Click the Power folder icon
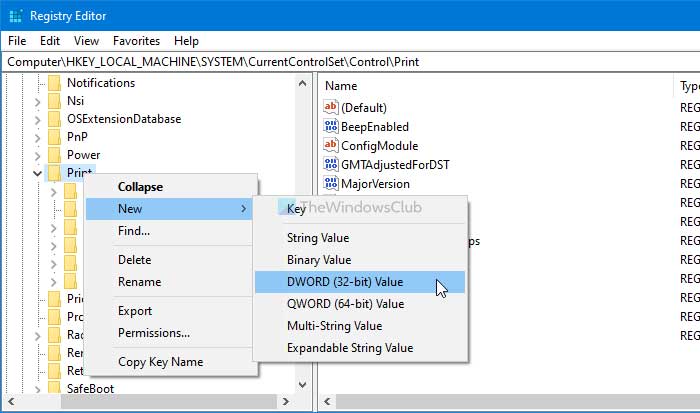The height and width of the screenshot is (413, 700). tap(54, 155)
